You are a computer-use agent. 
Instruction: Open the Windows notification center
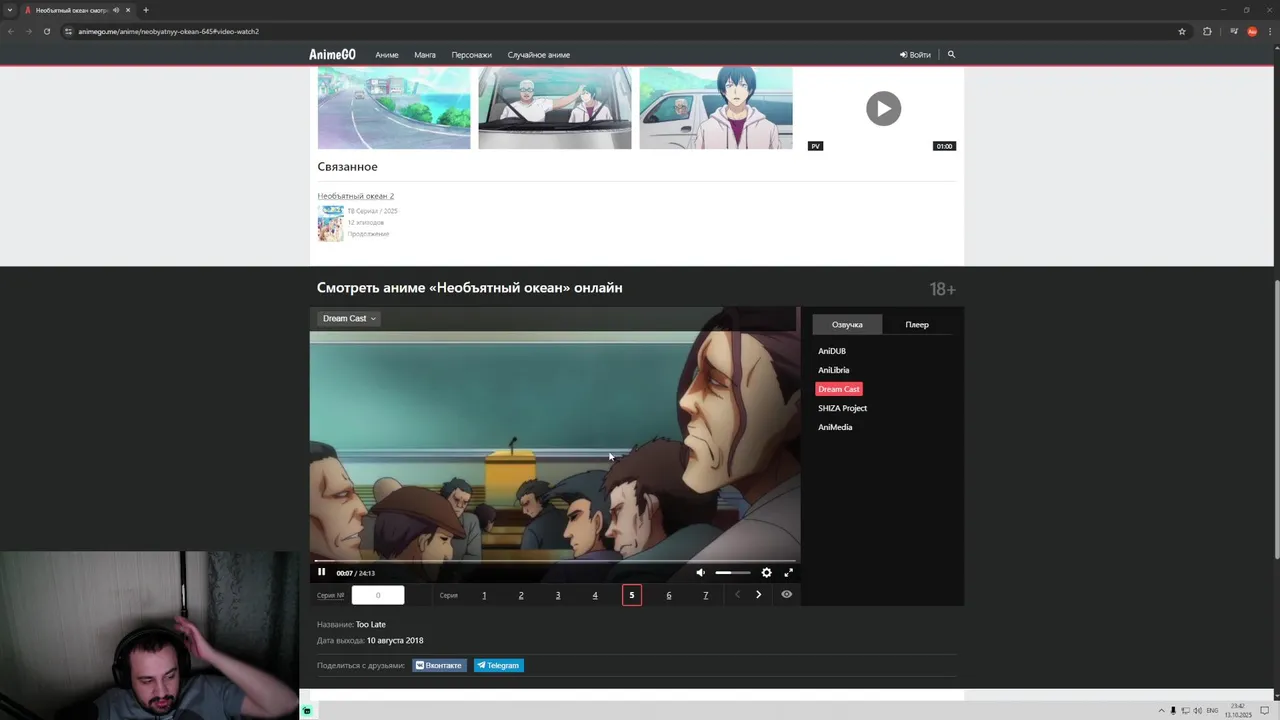pyautogui.click(x=1264, y=710)
